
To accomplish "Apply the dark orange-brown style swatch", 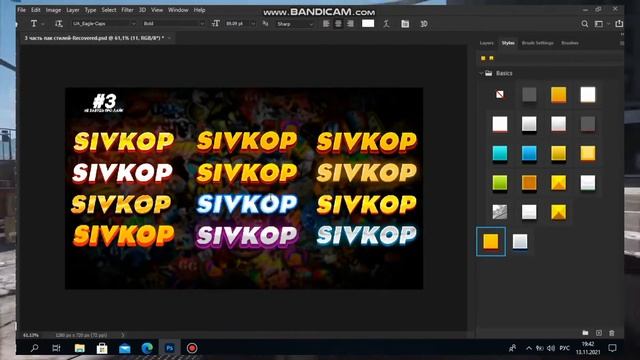I will tap(529, 183).
